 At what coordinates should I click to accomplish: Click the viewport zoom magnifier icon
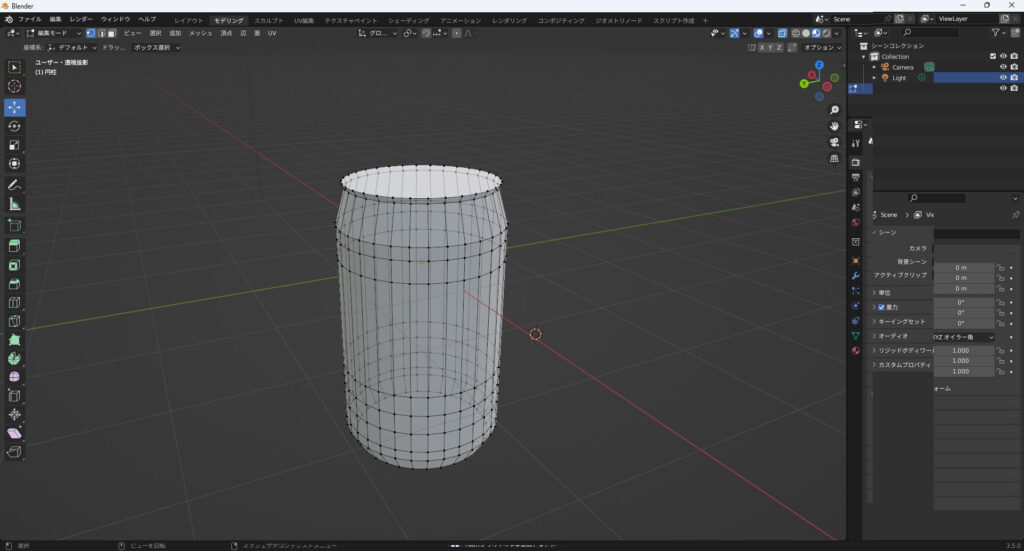pyautogui.click(x=834, y=110)
